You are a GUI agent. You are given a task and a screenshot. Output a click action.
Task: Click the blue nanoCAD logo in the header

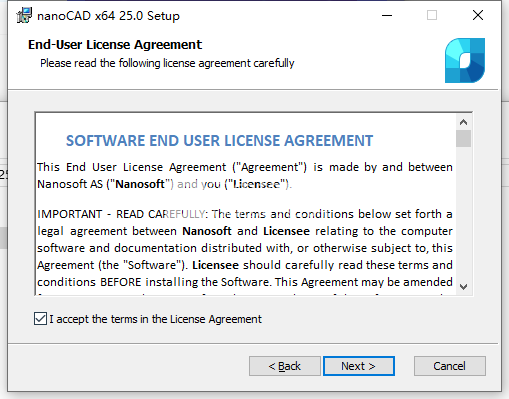465,60
